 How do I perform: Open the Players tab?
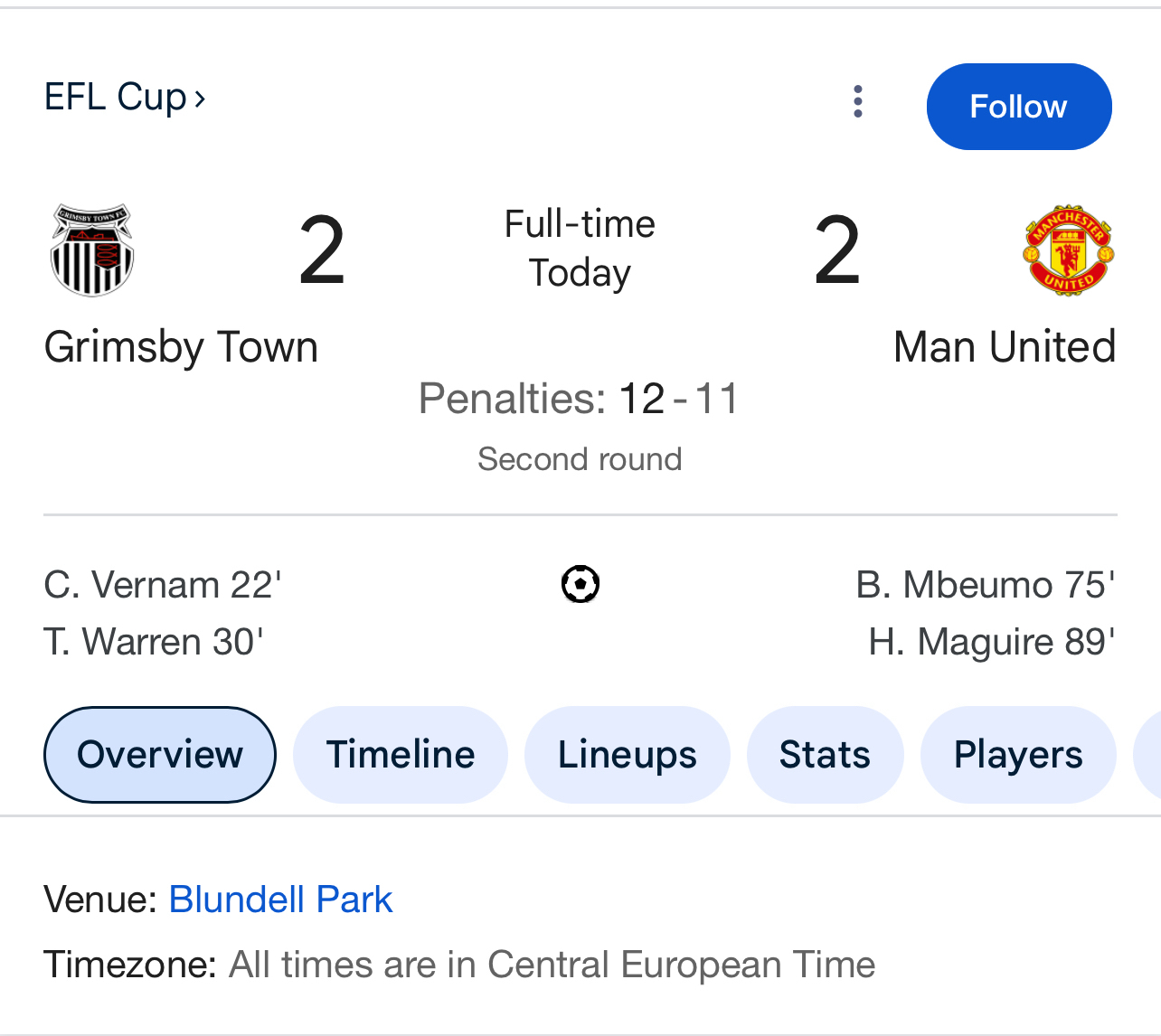click(1018, 755)
